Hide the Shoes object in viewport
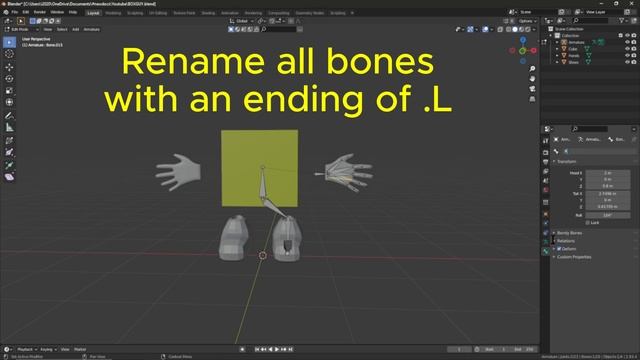This screenshot has height=360, width=640. [627, 62]
